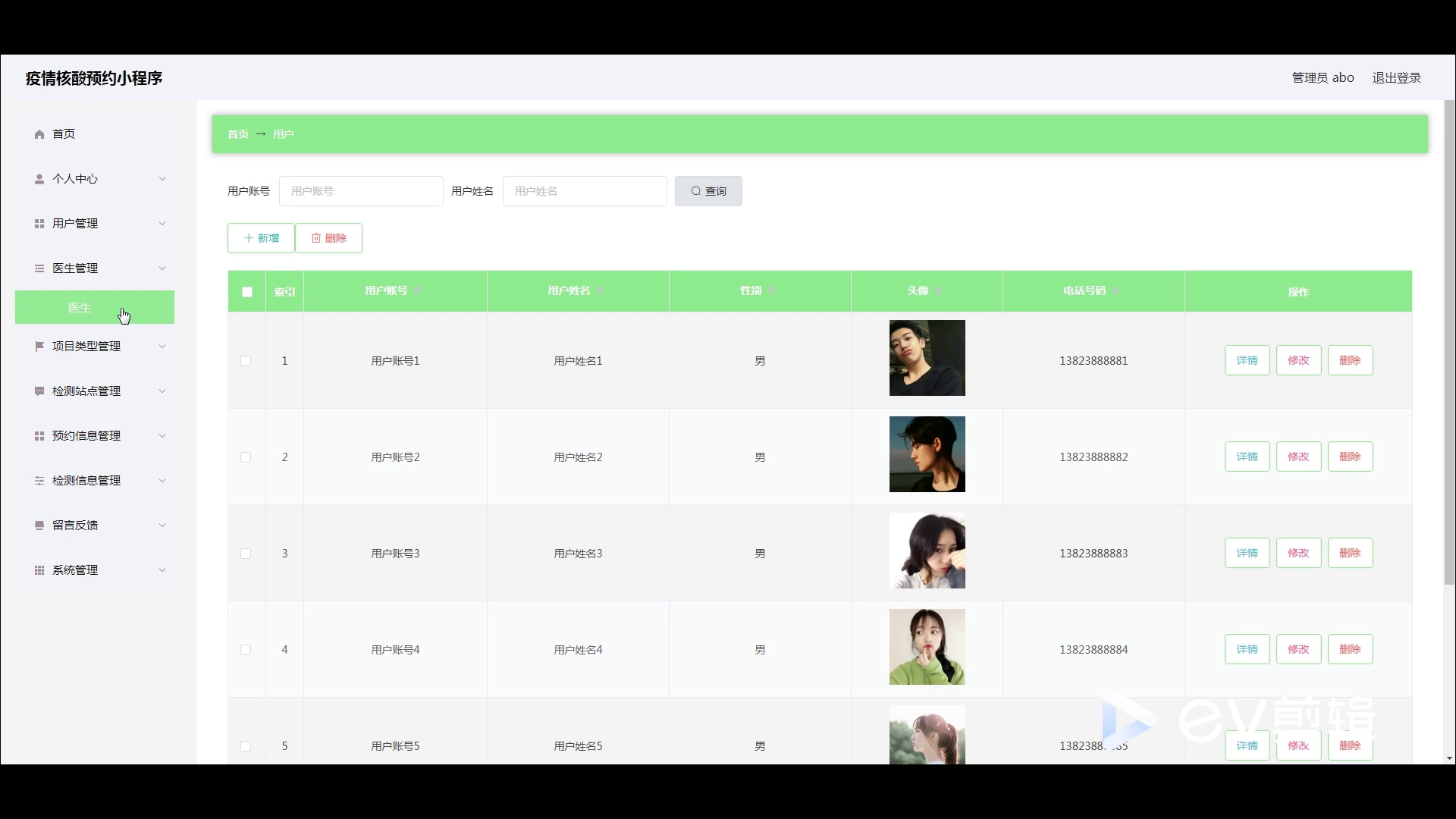The image size is (1456, 819).
Task: Open the 系统管理 menu label
Action: click(75, 570)
